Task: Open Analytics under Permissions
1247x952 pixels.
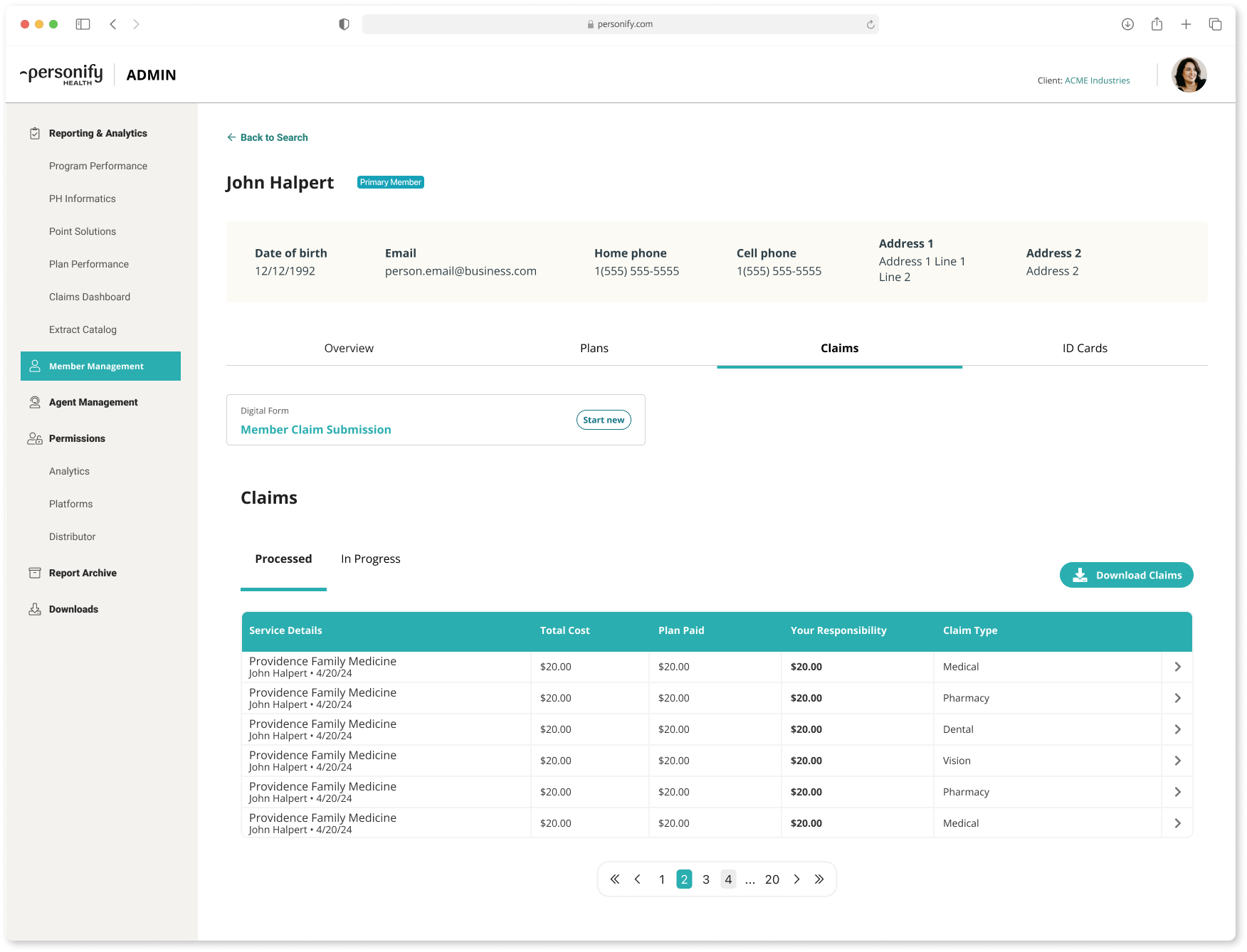Action: (x=69, y=471)
